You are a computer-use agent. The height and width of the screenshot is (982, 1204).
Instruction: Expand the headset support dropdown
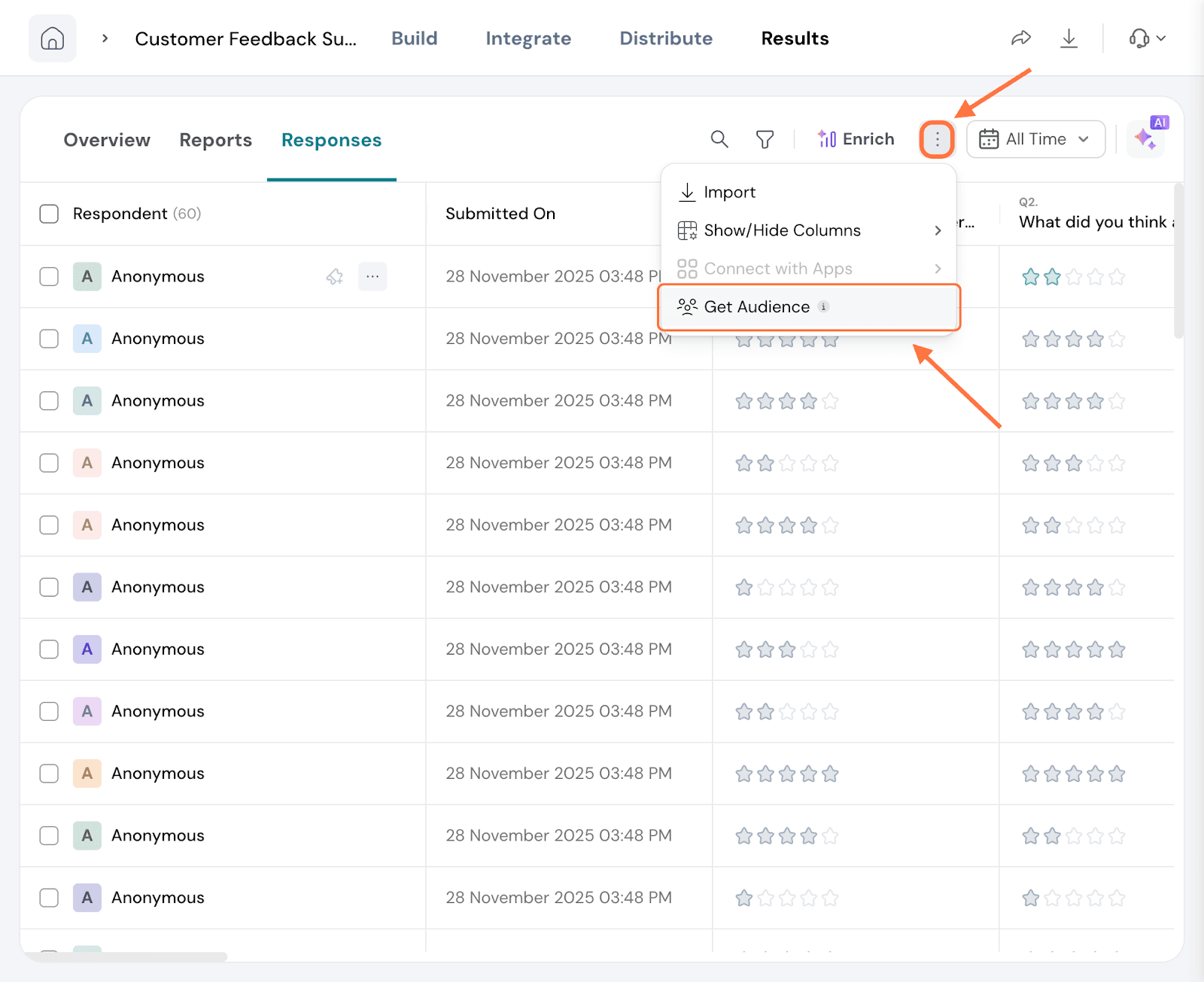click(x=1147, y=38)
